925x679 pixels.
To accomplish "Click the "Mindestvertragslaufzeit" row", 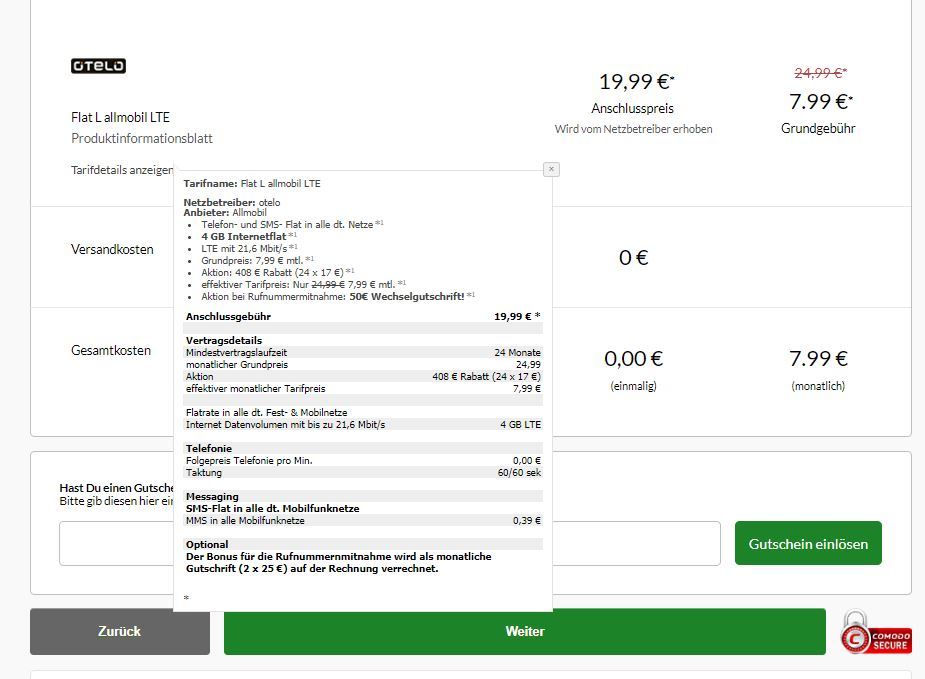I will (x=363, y=352).
